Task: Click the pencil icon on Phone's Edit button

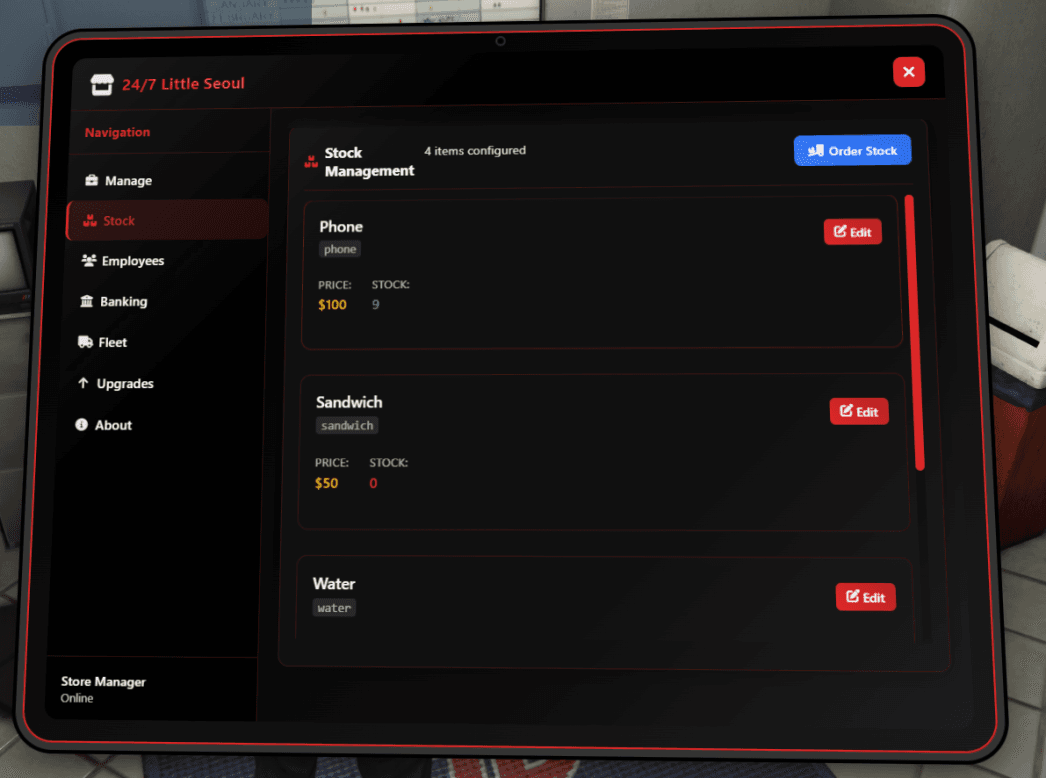Action: [841, 231]
